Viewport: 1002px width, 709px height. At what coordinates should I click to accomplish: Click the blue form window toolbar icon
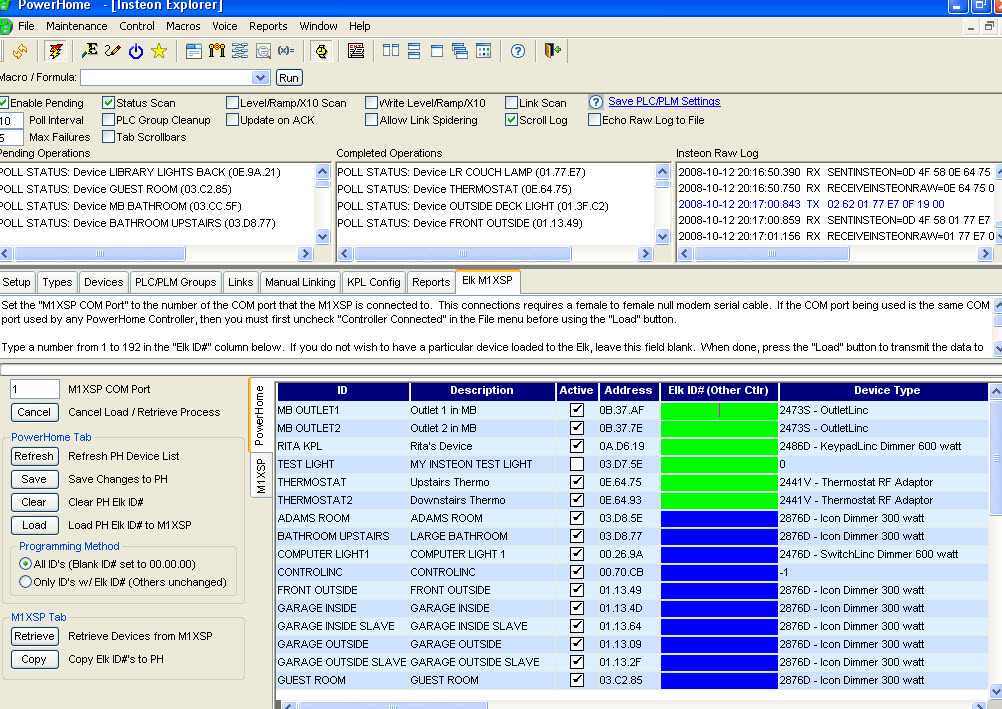coord(194,51)
